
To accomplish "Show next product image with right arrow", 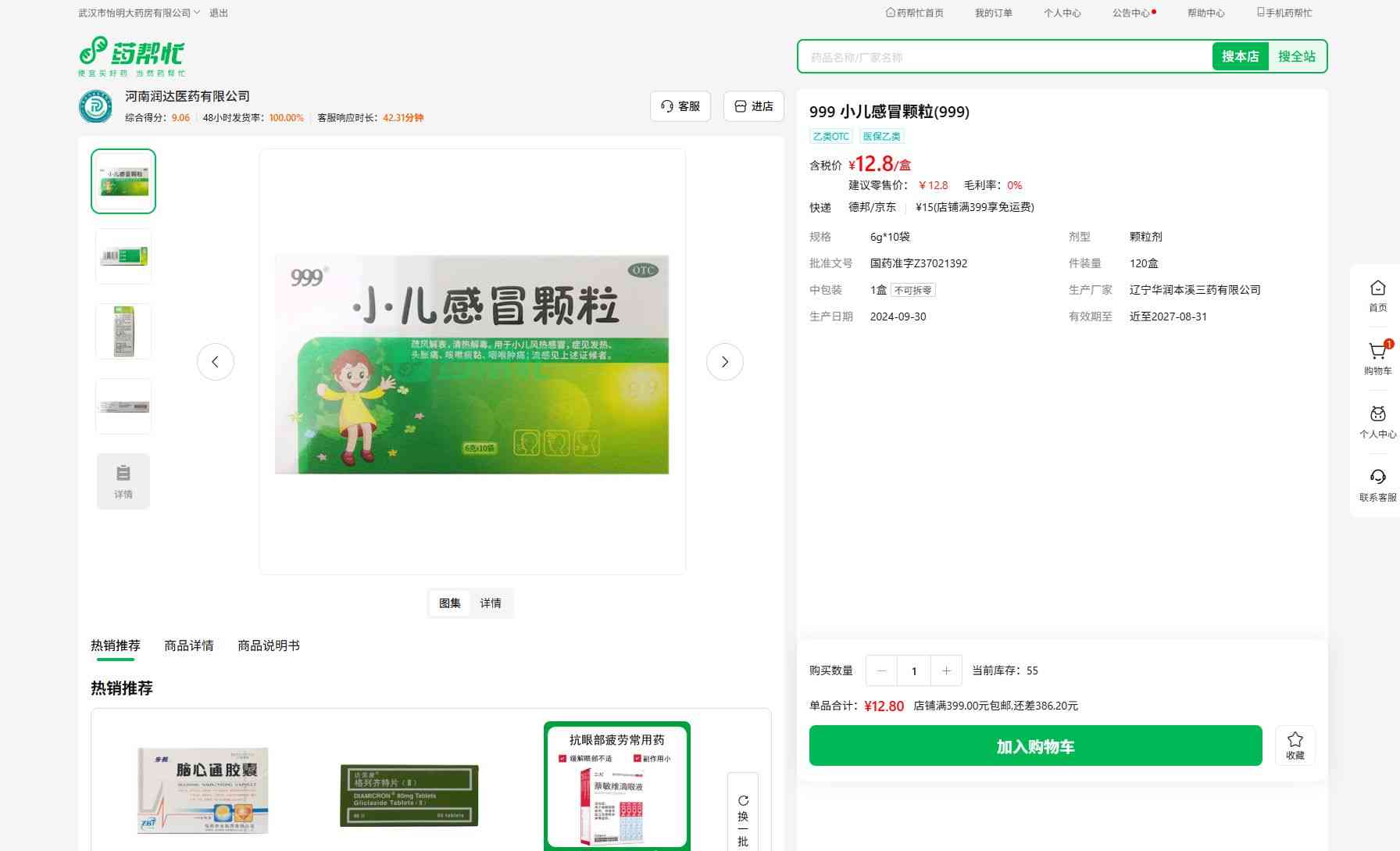I will point(724,362).
